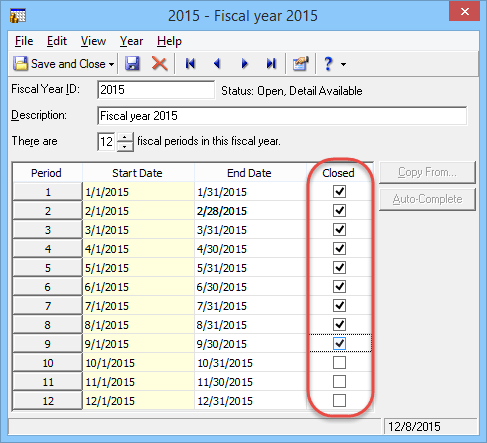Click the customize form icon in toolbar

coord(300,63)
